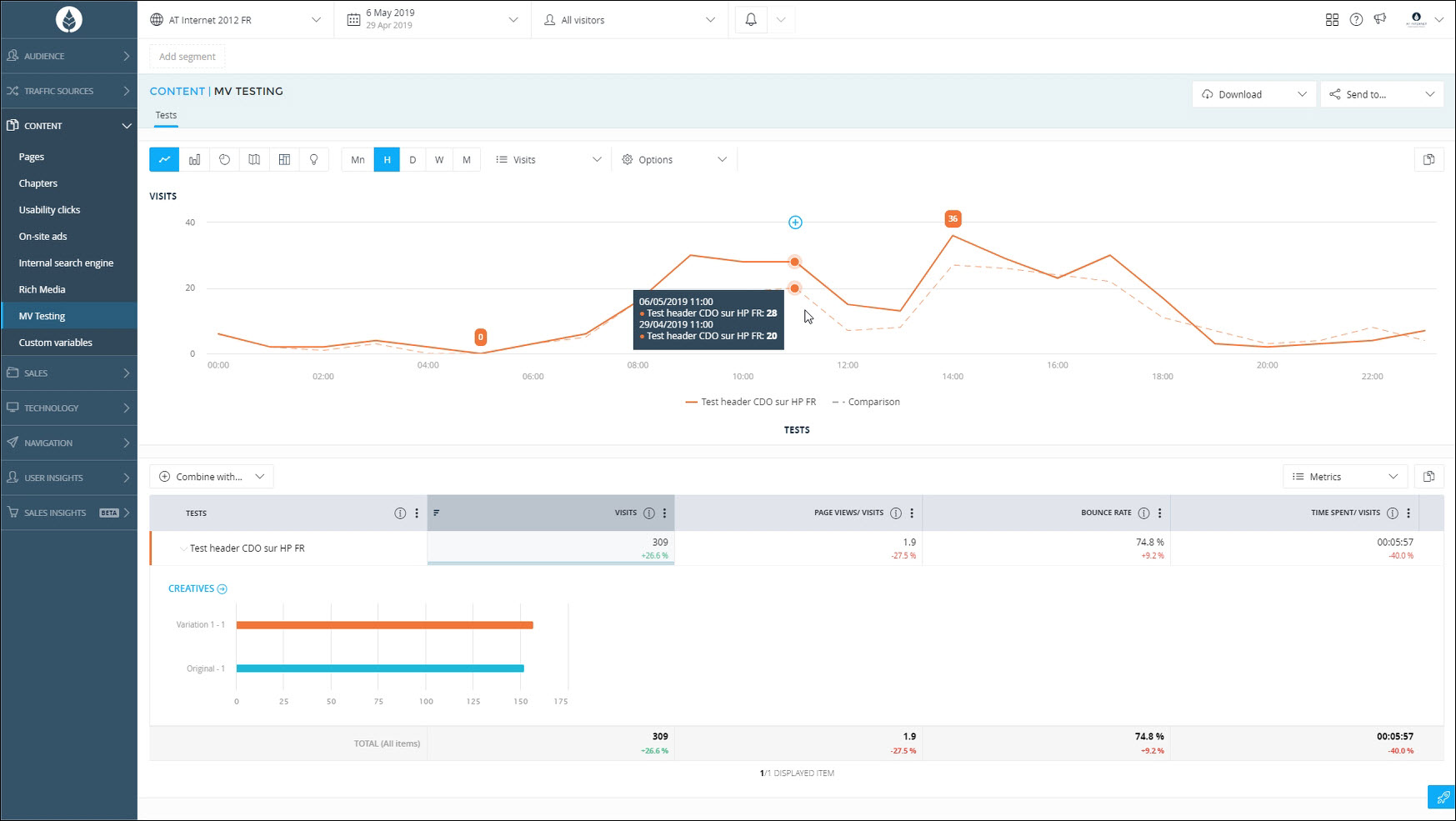
Task: Copy the chart via clipboard icon
Action: coord(1428,159)
